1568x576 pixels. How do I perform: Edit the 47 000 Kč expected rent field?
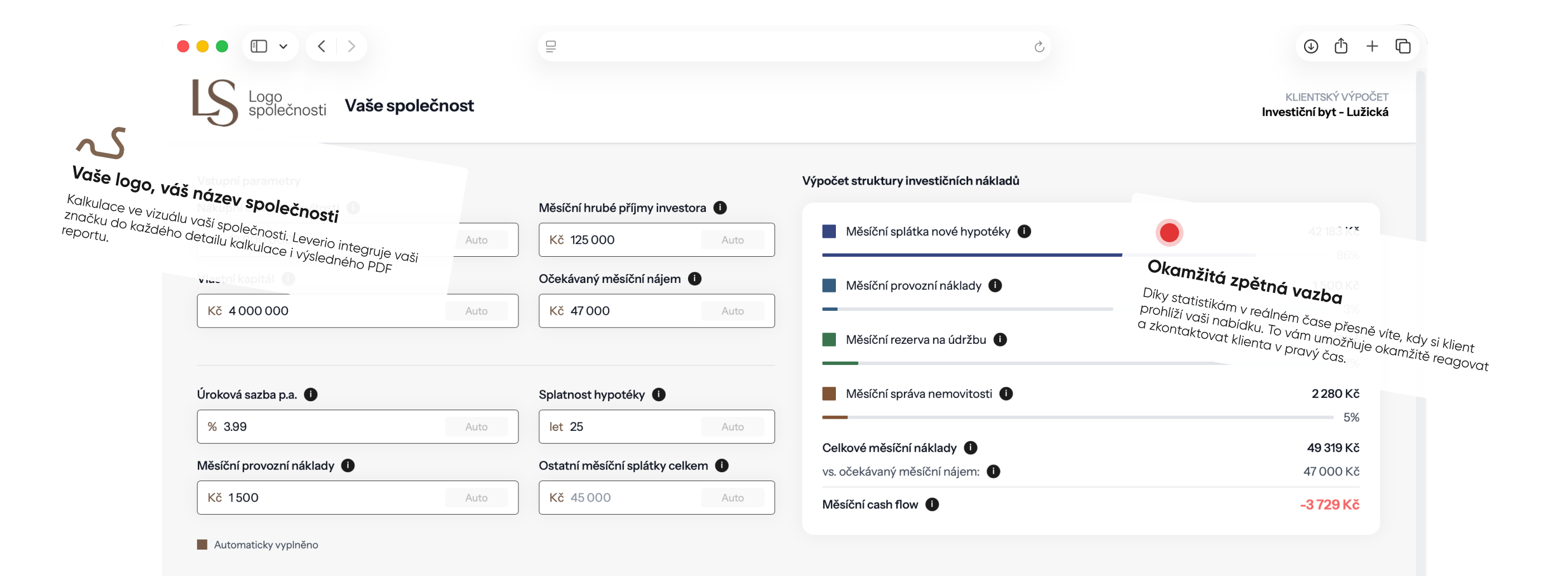(656, 311)
